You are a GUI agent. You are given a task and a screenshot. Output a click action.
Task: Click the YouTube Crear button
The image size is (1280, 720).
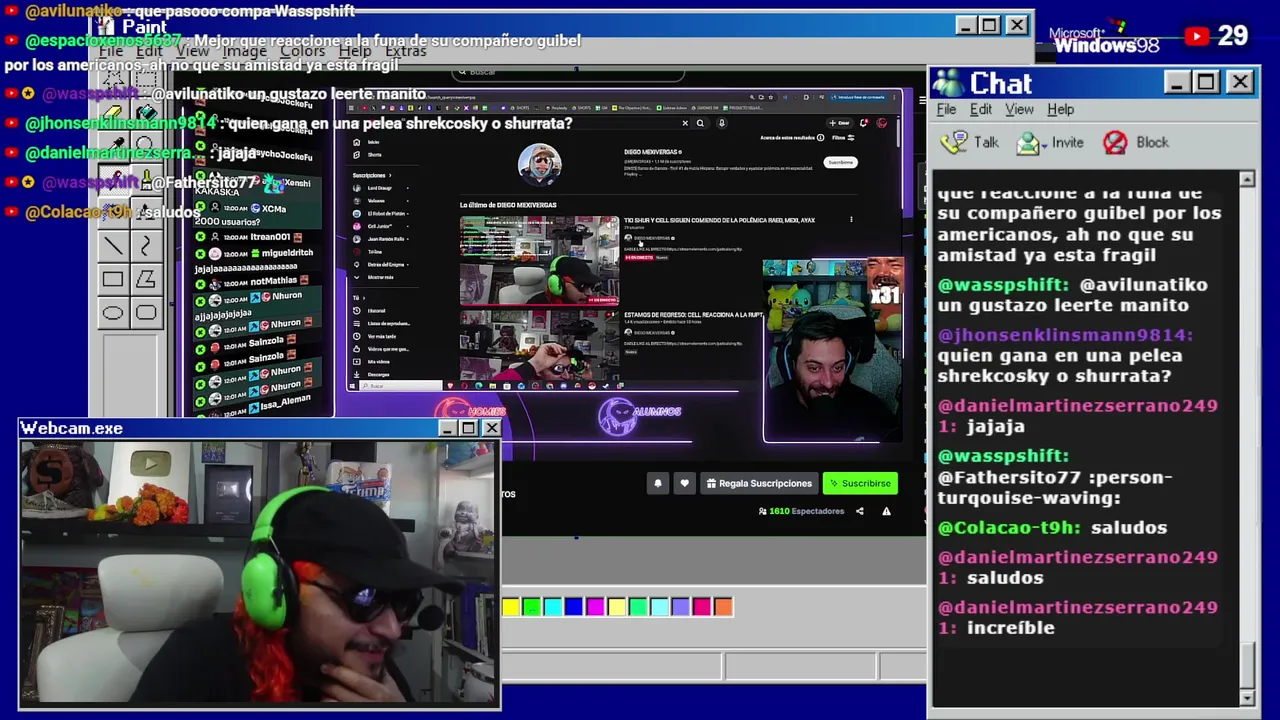pos(840,123)
